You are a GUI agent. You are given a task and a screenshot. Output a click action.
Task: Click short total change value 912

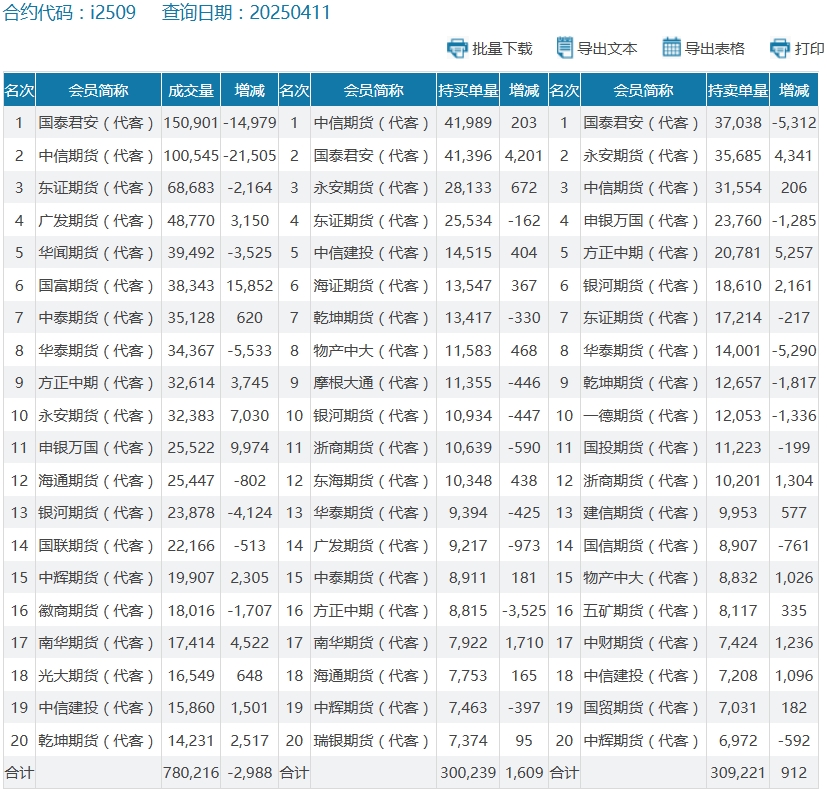794,773
